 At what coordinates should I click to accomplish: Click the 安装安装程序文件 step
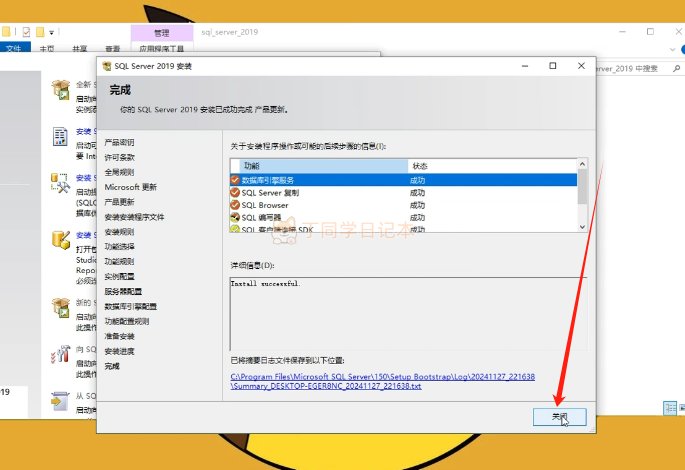point(135,217)
